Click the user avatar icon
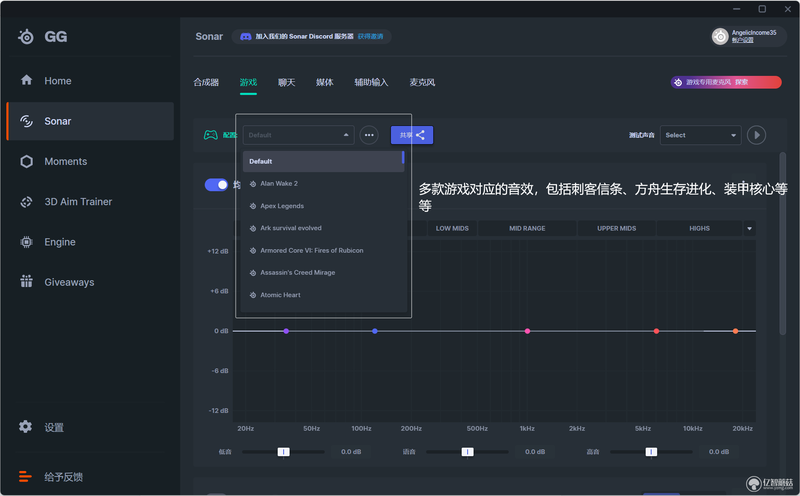The height and width of the screenshot is (496, 800). click(x=720, y=36)
